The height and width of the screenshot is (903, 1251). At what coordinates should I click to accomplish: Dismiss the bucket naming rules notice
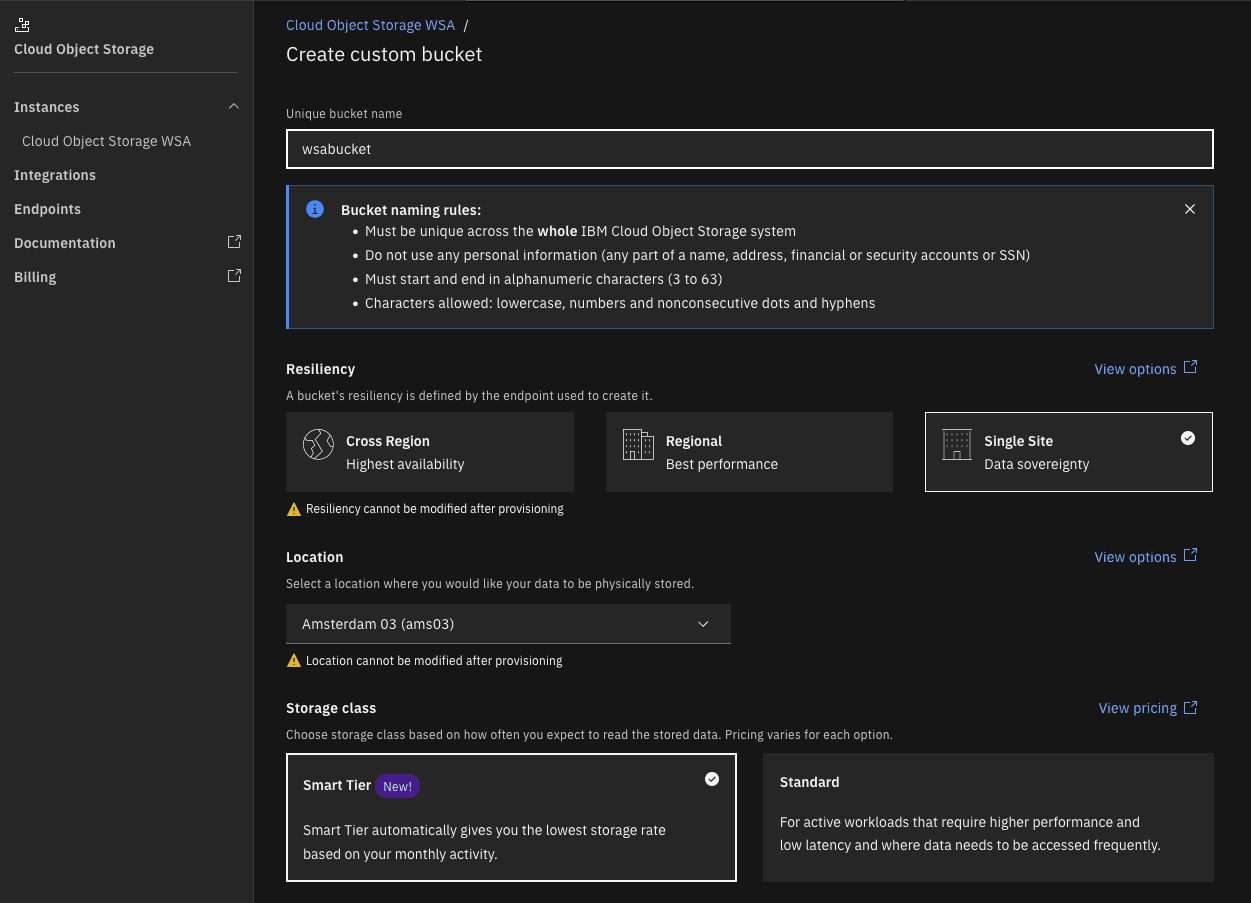(1189, 209)
